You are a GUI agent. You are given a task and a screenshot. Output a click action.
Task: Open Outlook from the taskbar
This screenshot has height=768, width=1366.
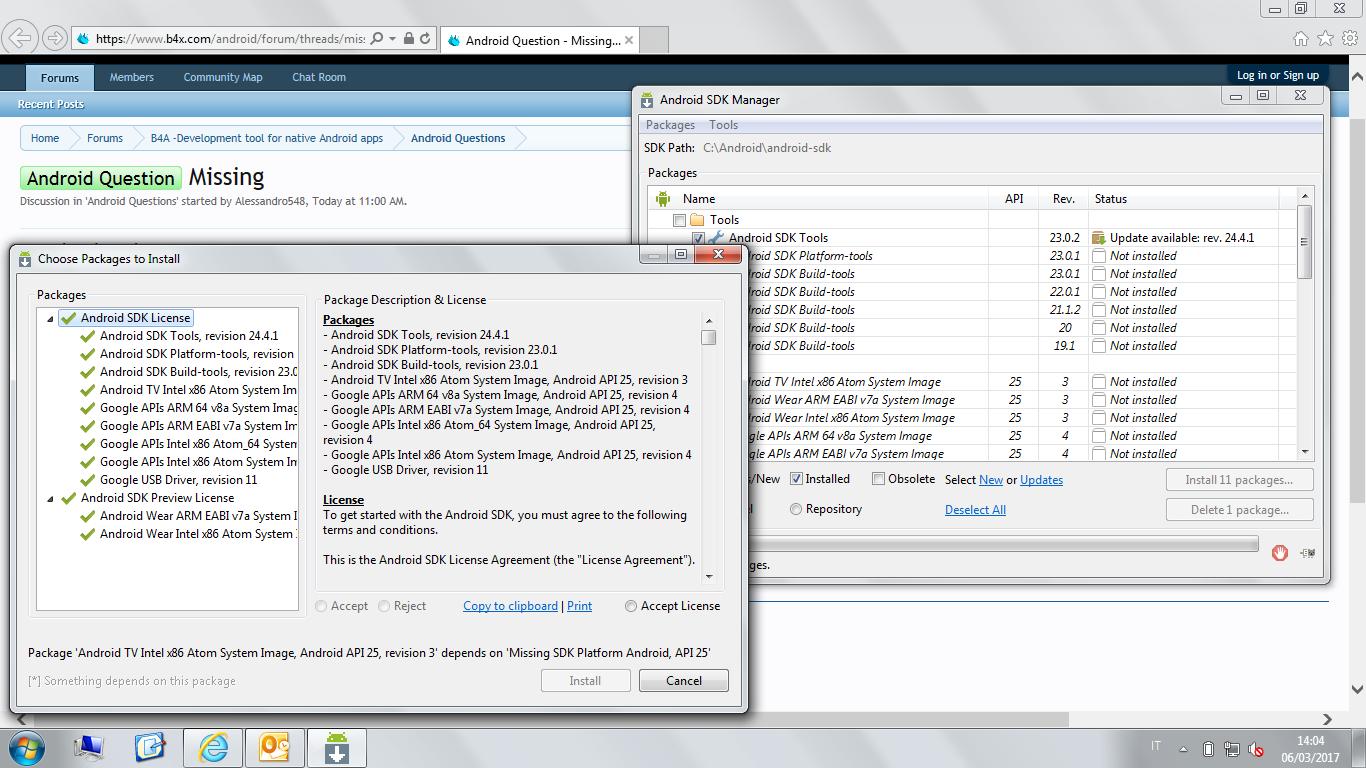(x=274, y=748)
